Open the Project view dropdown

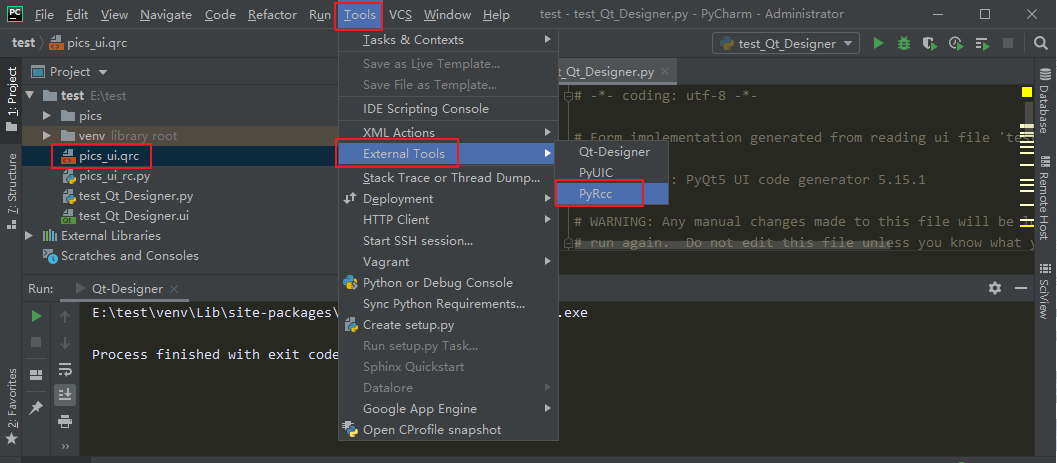click(103, 72)
